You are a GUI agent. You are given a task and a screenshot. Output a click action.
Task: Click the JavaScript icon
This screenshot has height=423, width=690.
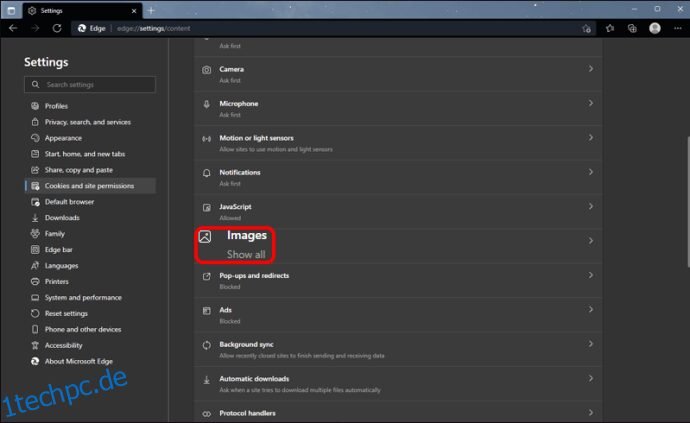coord(206,207)
